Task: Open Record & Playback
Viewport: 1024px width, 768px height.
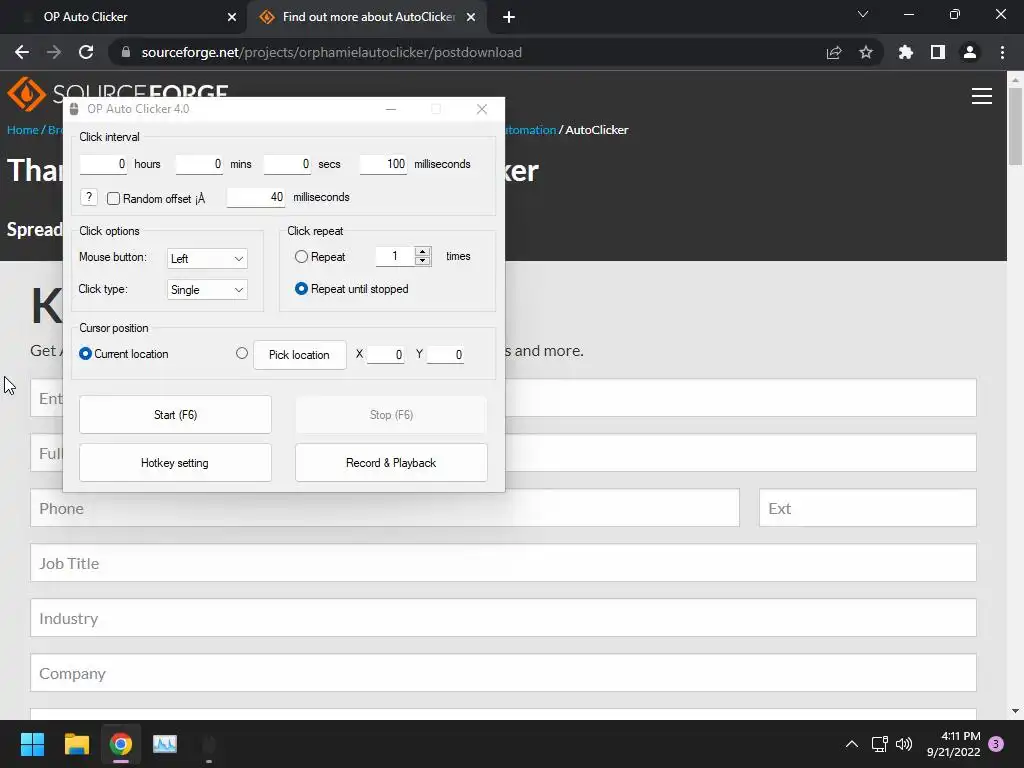Action: click(x=391, y=462)
